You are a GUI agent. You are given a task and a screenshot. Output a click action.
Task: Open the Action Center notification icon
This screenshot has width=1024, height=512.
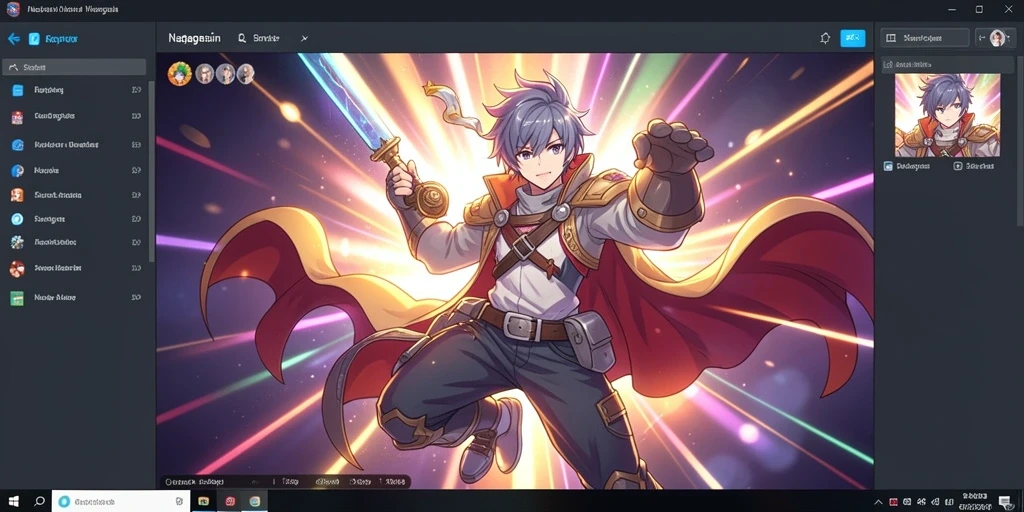tap(1006, 502)
